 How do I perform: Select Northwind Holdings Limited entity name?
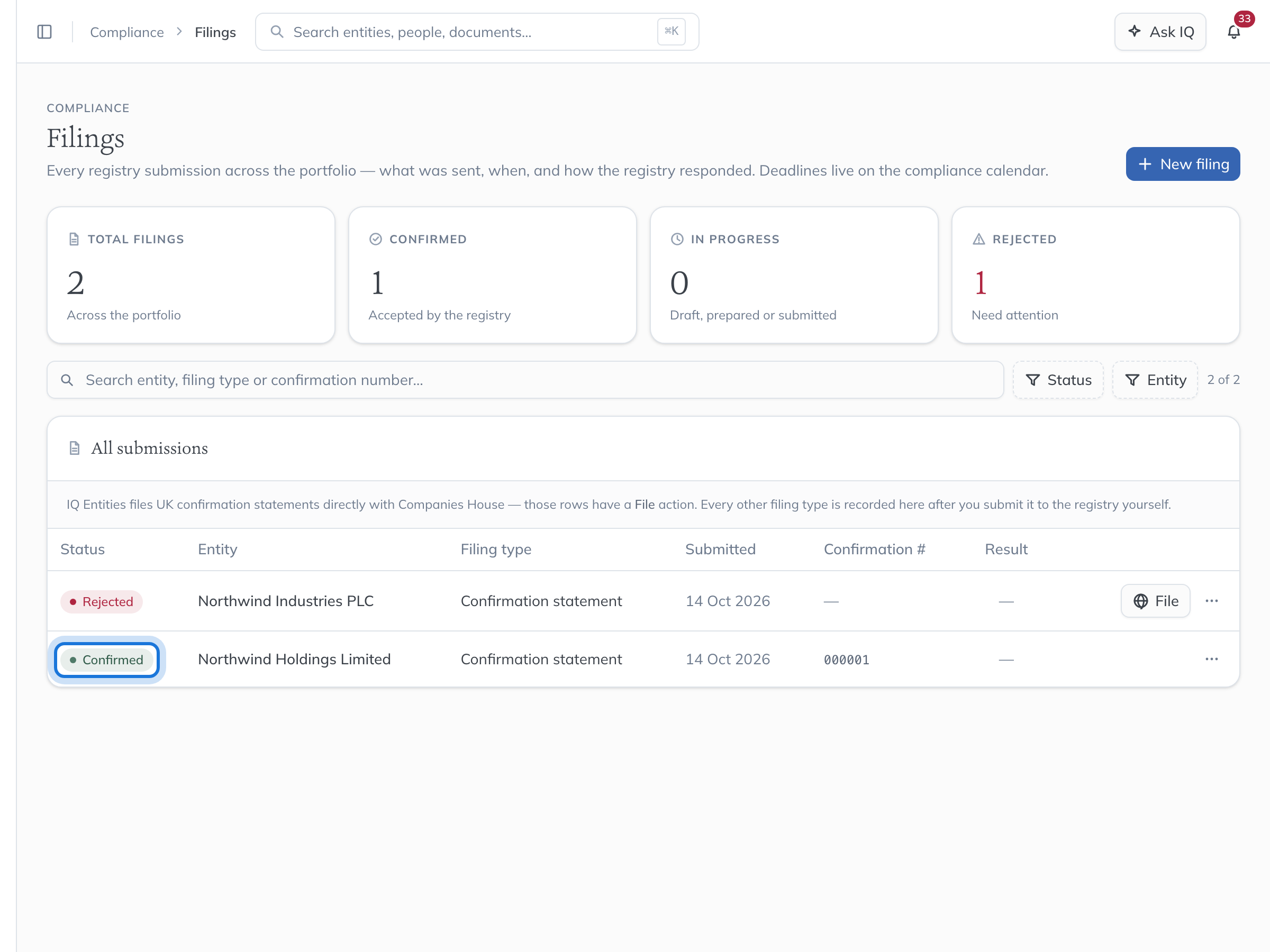(294, 659)
